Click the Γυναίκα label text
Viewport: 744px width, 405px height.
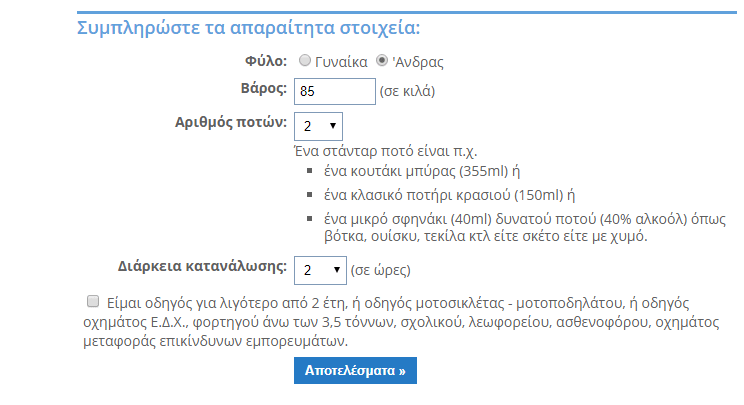(x=341, y=62)
